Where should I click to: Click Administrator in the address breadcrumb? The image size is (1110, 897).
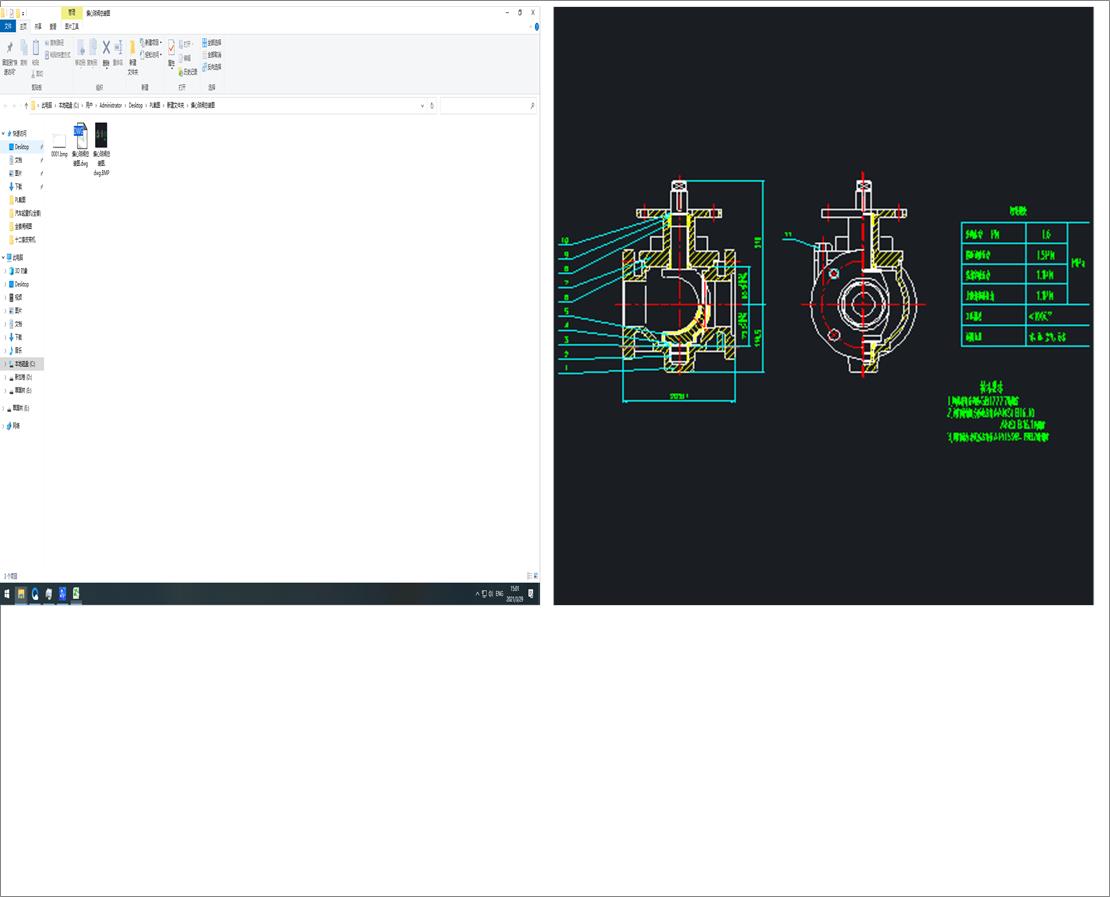110,105
